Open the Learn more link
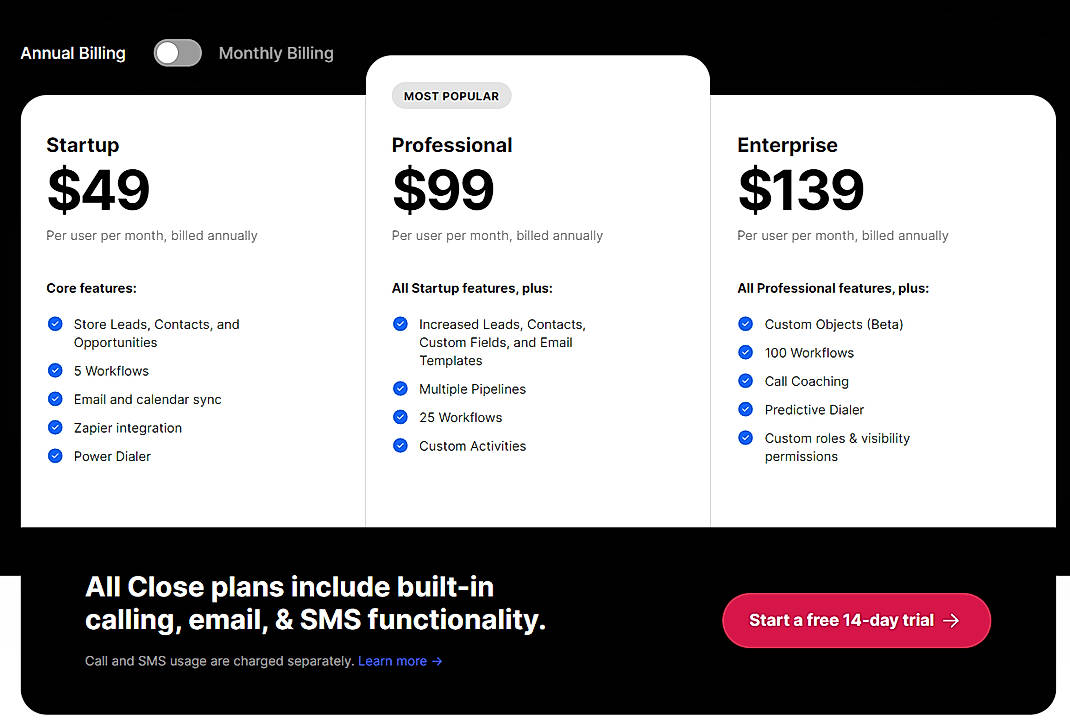 tap(400, 661)
